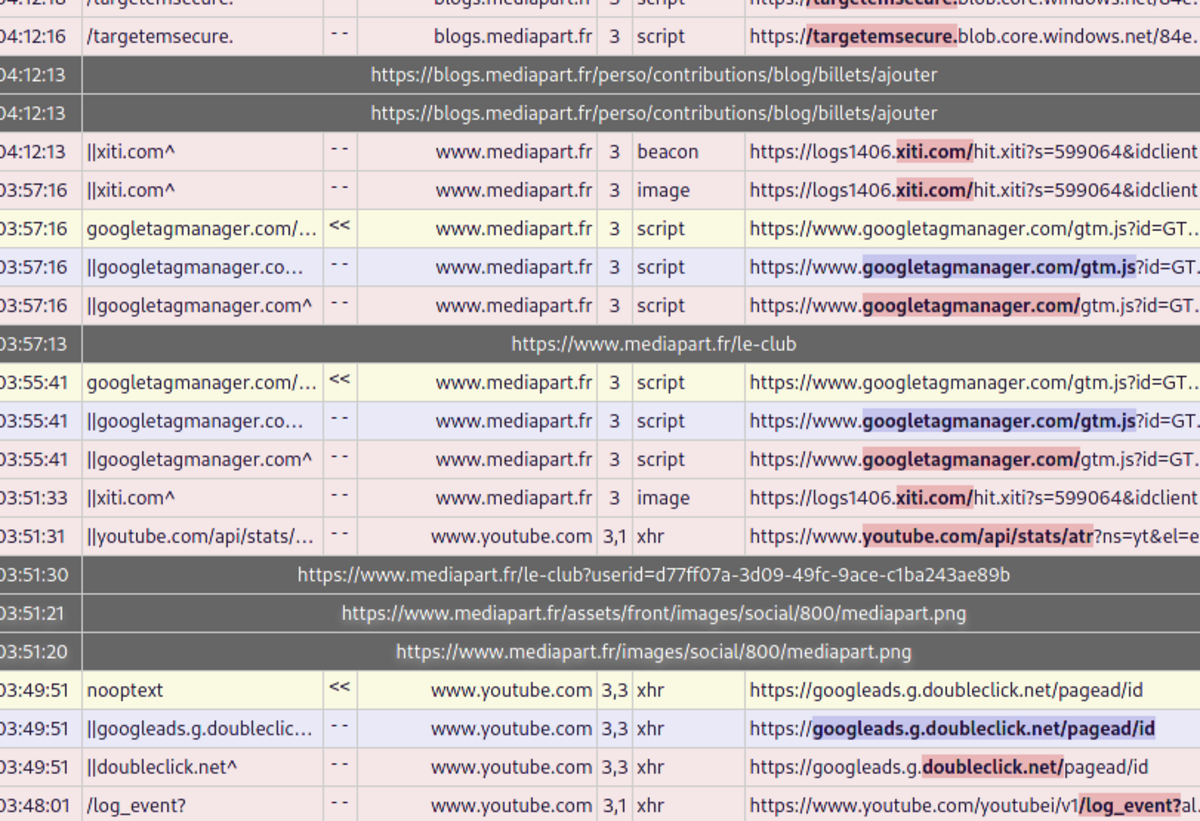The width and height of the screenshot is (1200, 821).
Task: Click the youtube.com/api/stats/atr request URL
Action: (973, 537)
